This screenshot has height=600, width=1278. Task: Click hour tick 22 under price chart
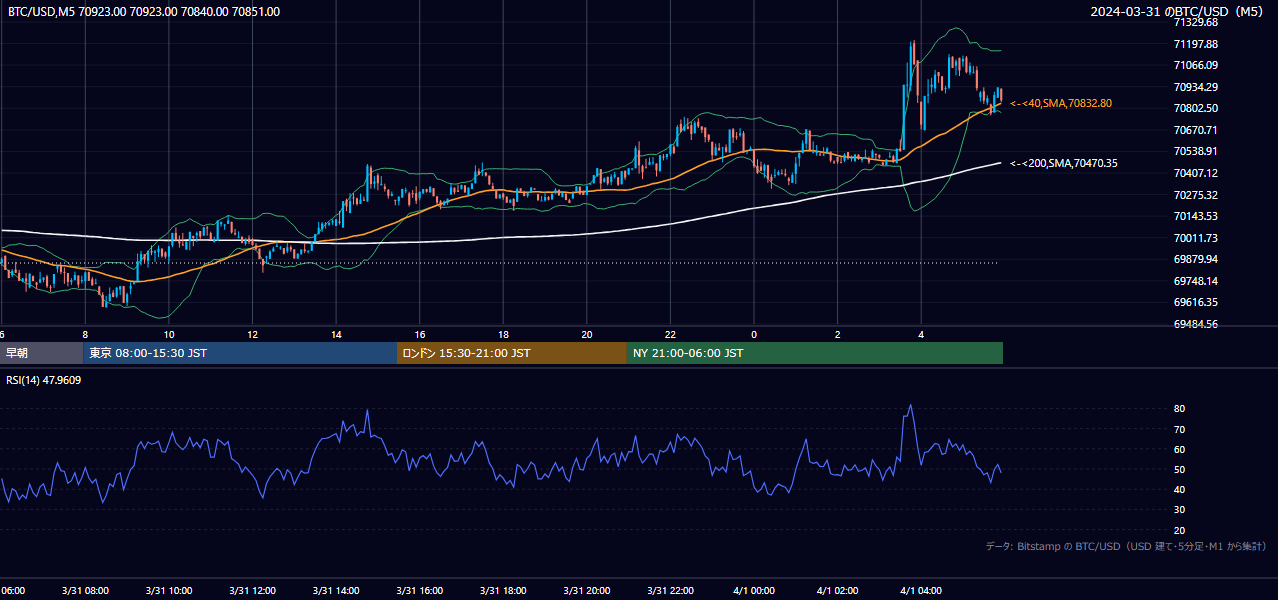coord(670,334)
